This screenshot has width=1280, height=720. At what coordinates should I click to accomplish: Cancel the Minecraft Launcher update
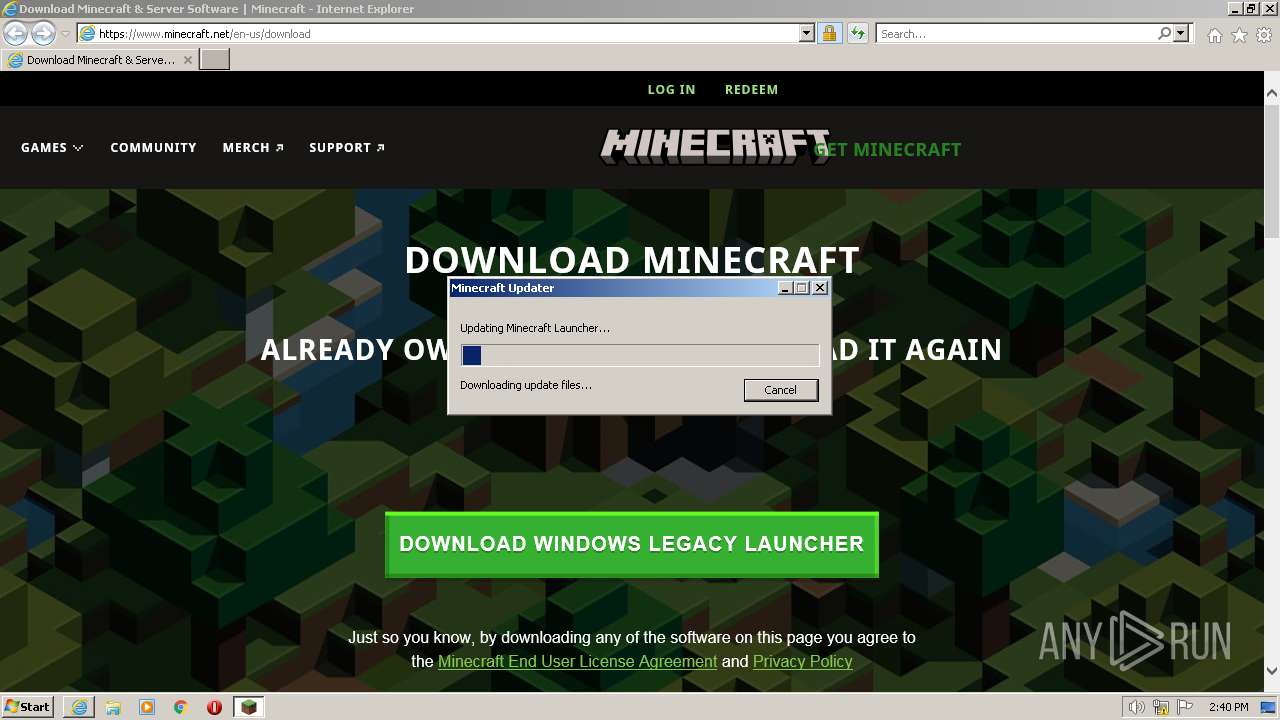[x=780, y=390]
